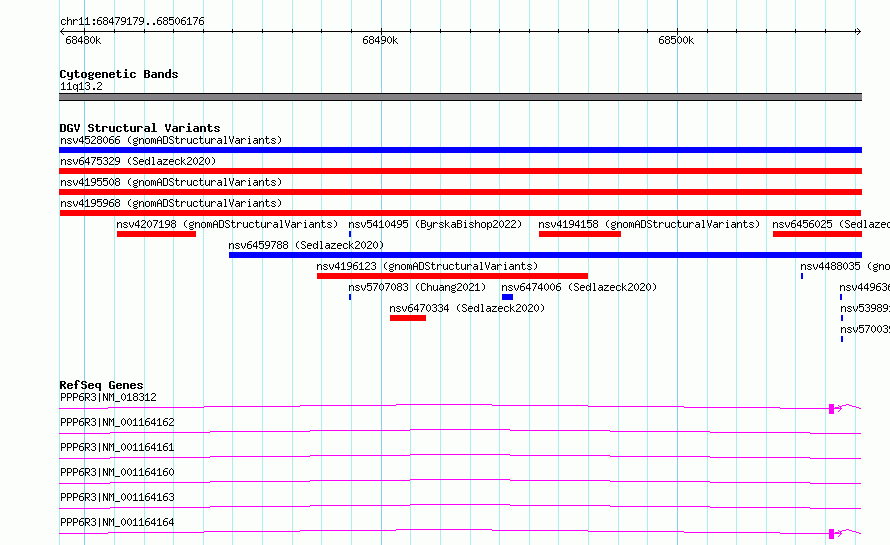This screenshot has width=890, height=545.
Task: Click the small blue marker under nsv5707083
Action: 350,297
